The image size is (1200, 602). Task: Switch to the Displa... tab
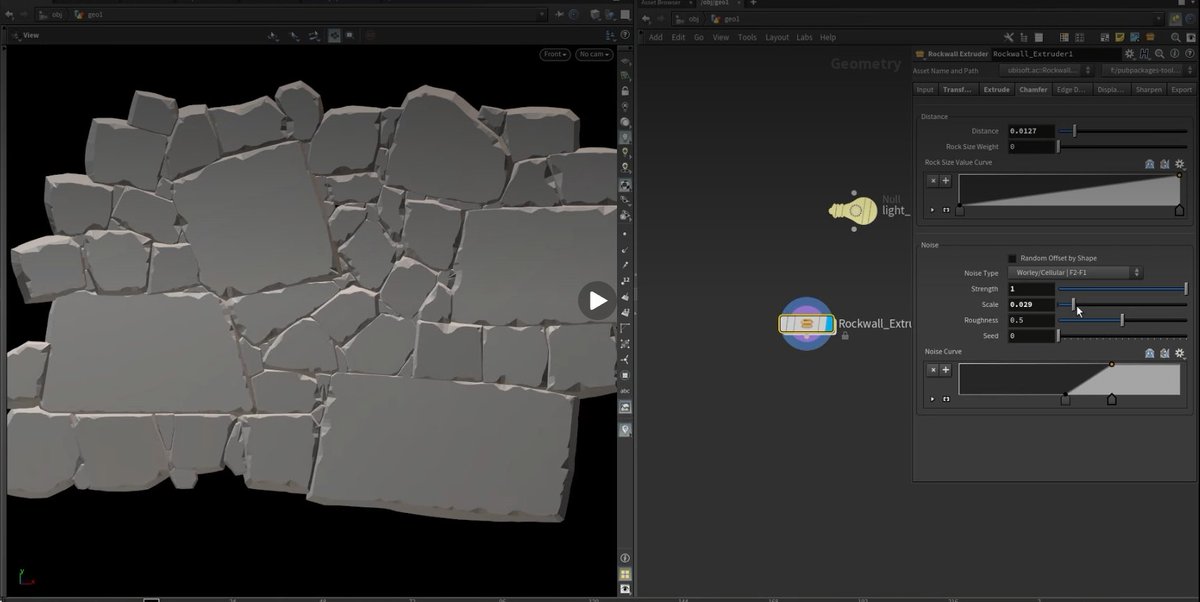click(x=1111, y=89)
